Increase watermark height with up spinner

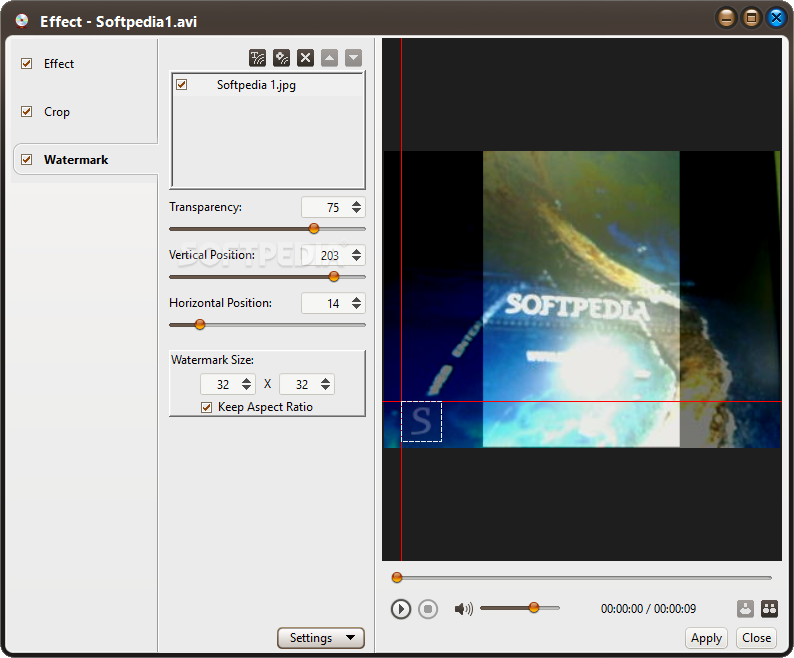[326, 381]
